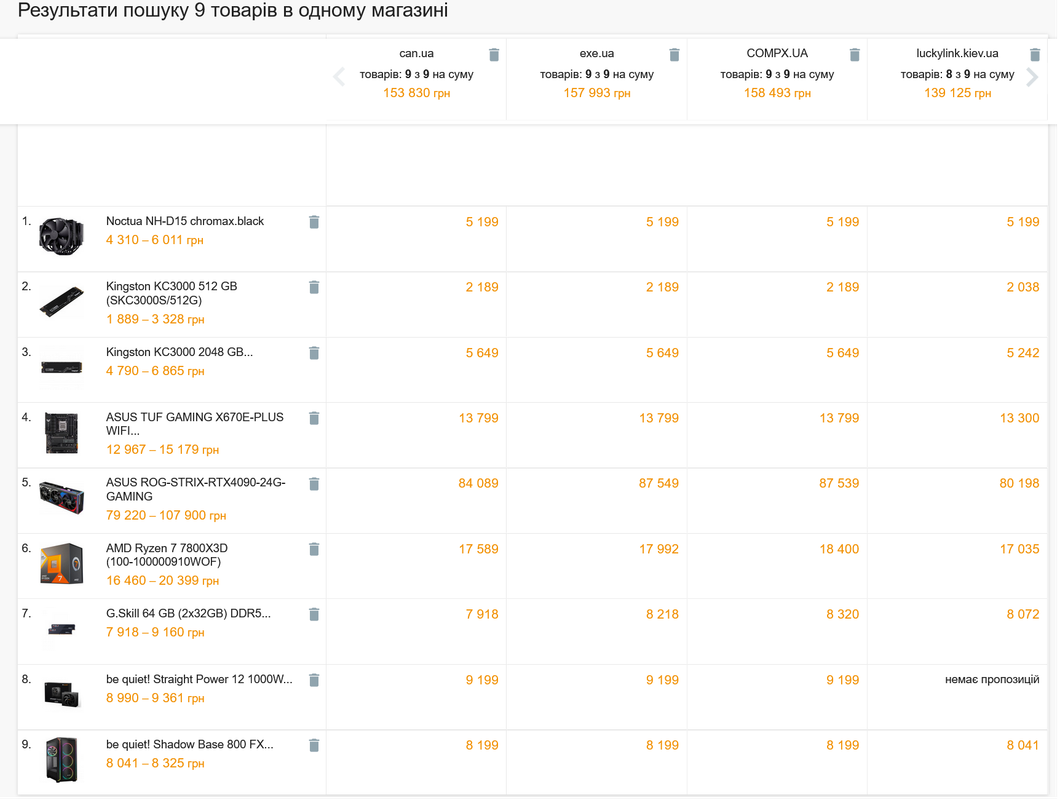Click exe.ua Ryzen price 17 992
The image size is (1060, 800).
(x=658, y=549)
